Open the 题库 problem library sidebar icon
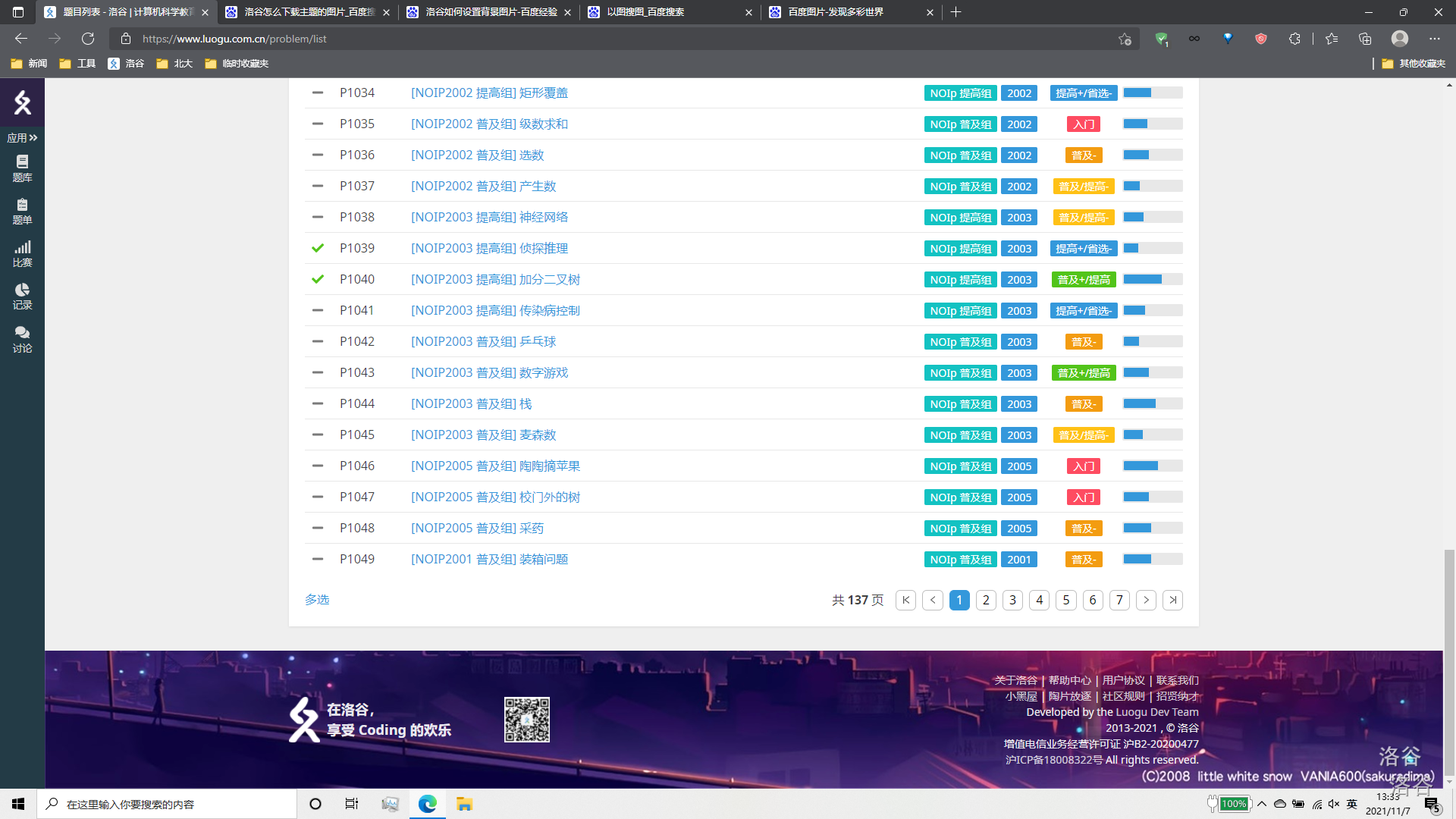The image size is (1456, 819). point(22,168)
